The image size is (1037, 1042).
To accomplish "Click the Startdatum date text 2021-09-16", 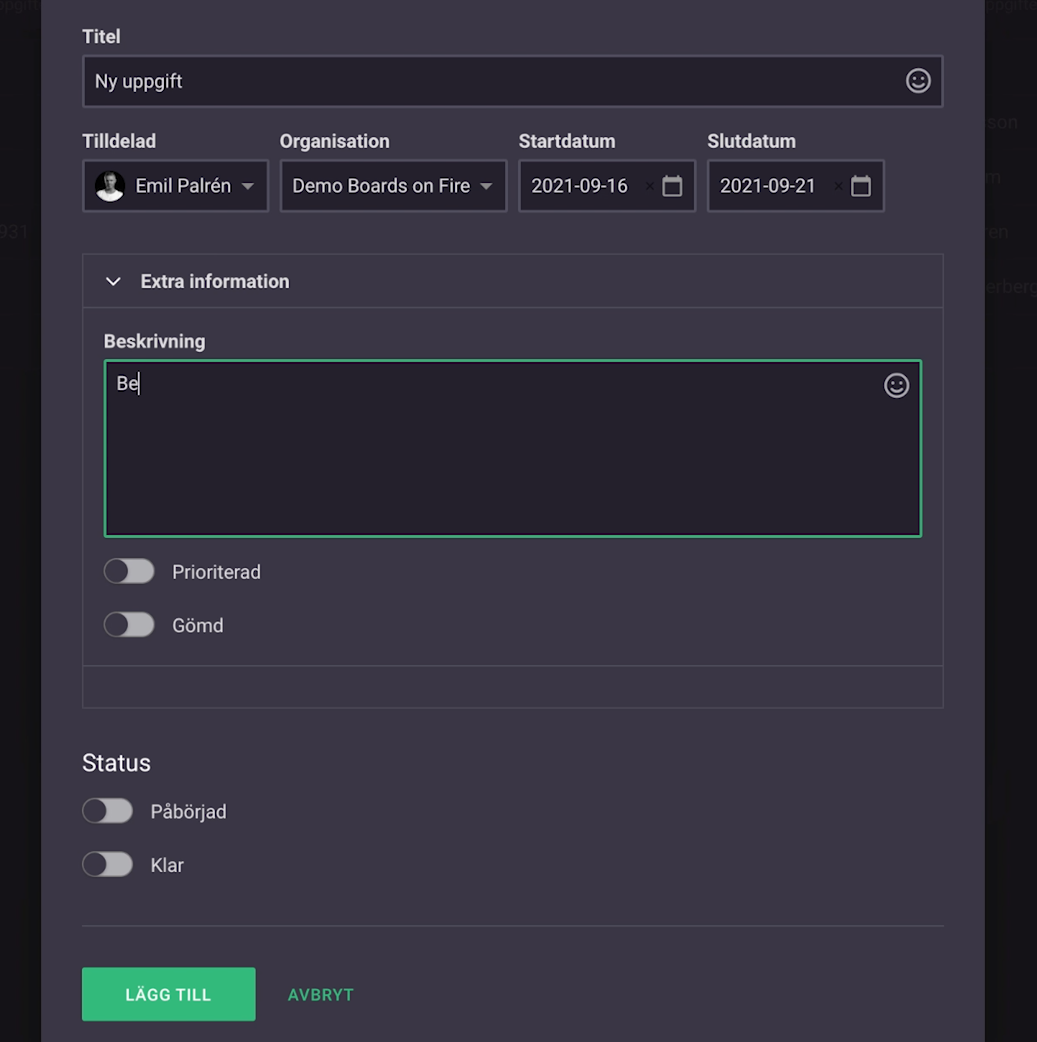I will tap(579, 186).
